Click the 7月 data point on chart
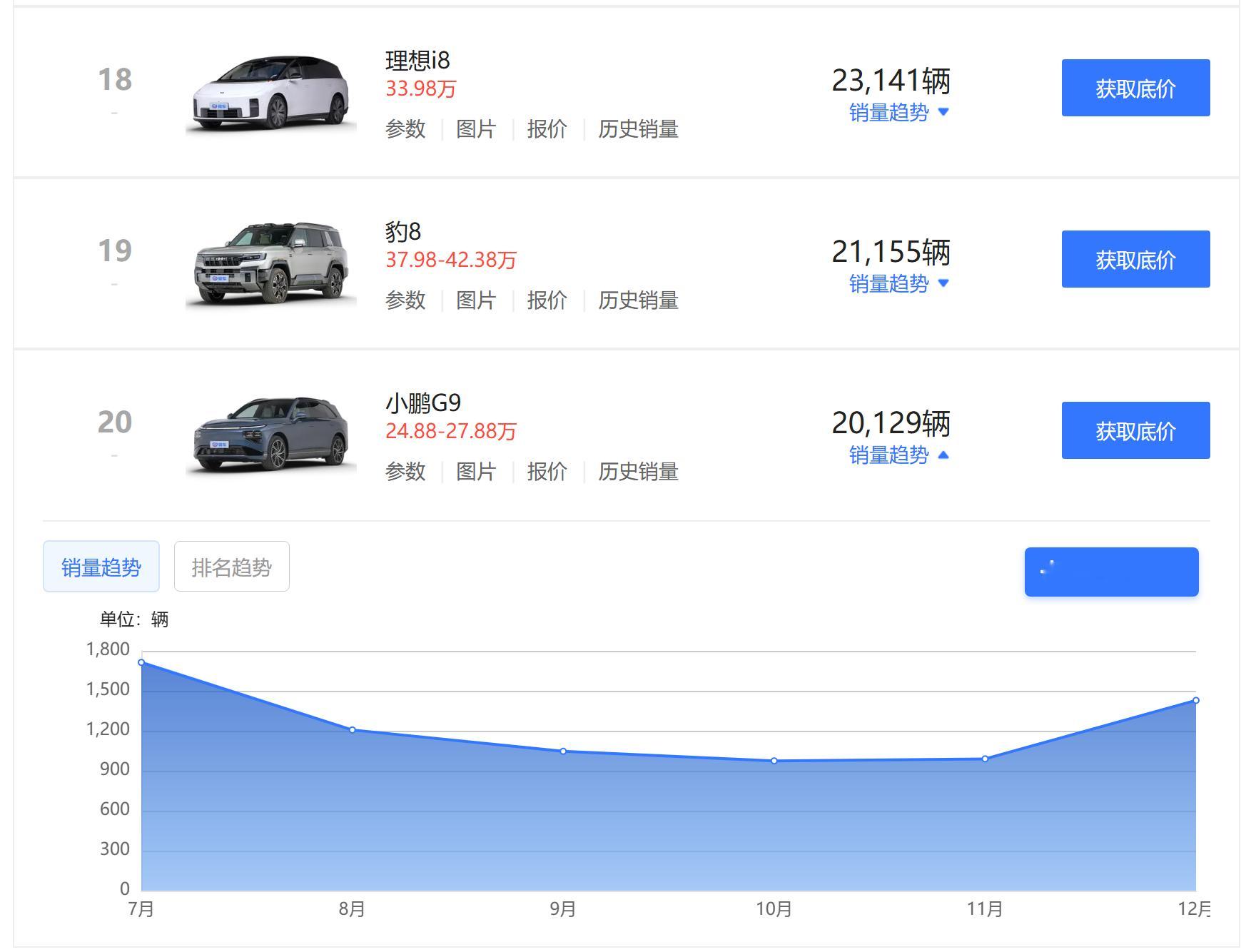 (x=141, y=662)
